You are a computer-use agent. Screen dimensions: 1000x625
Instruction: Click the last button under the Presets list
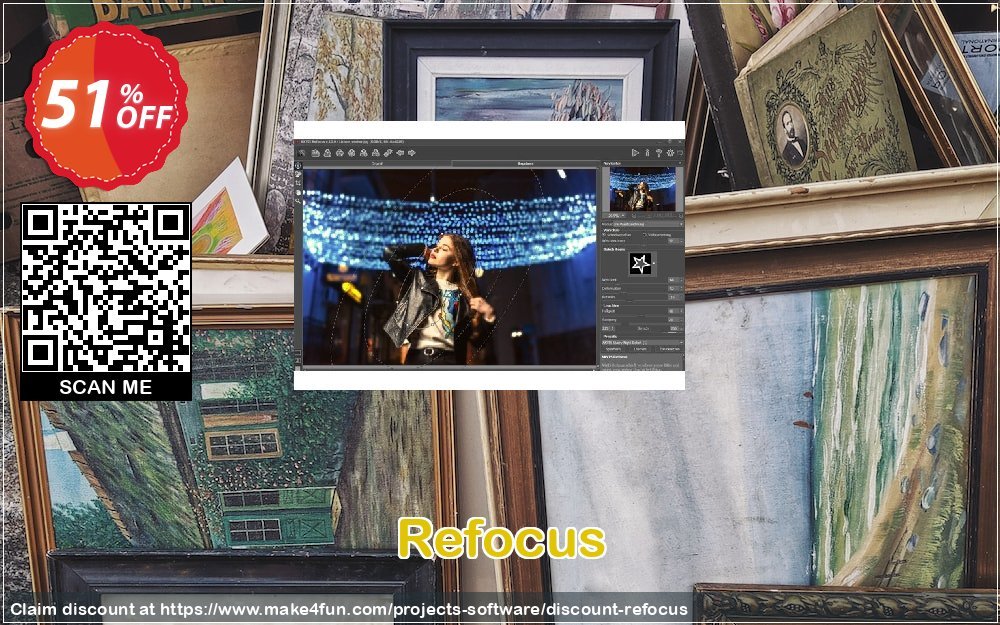pos(670,349)
